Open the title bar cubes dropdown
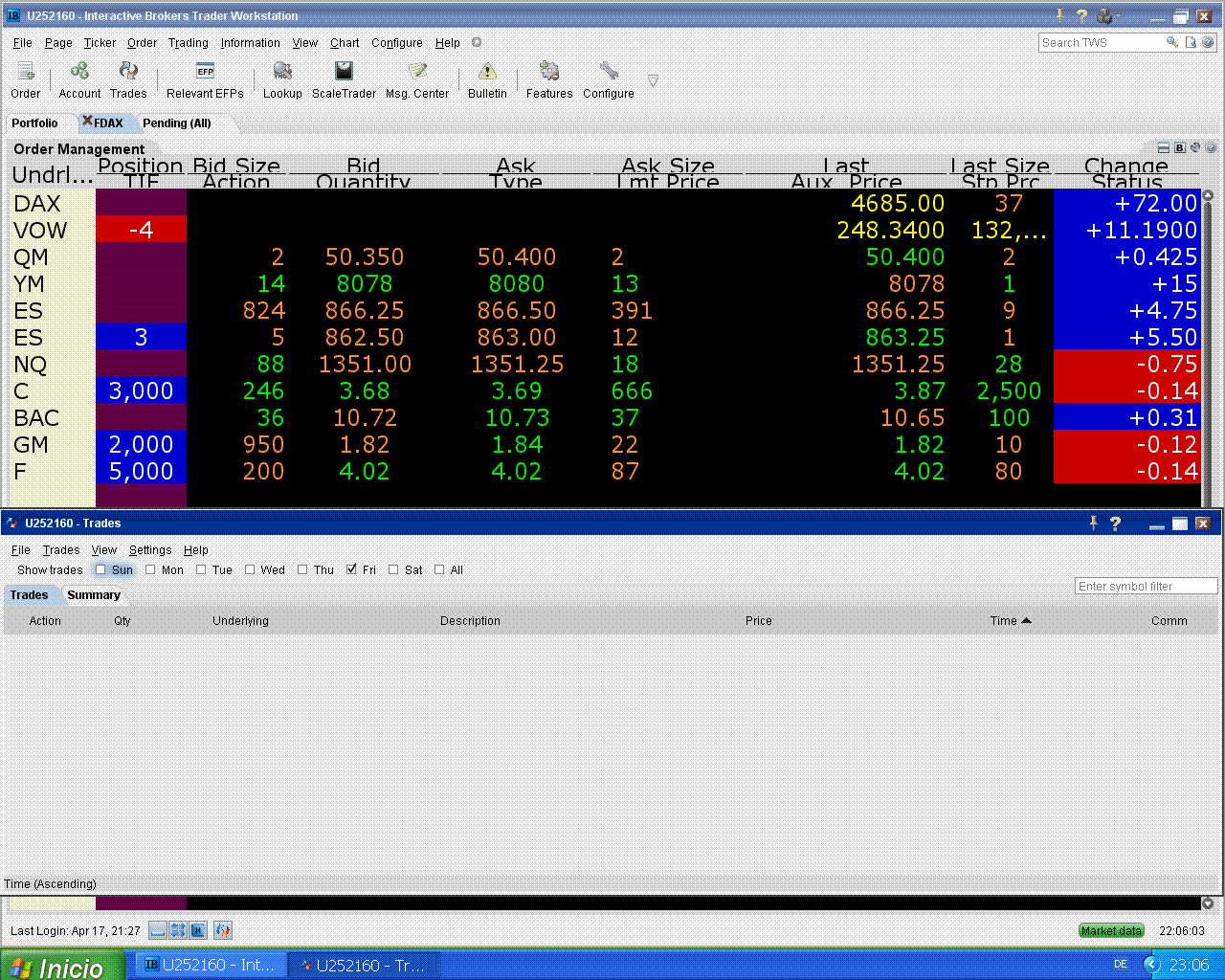 pos(1107,15)
